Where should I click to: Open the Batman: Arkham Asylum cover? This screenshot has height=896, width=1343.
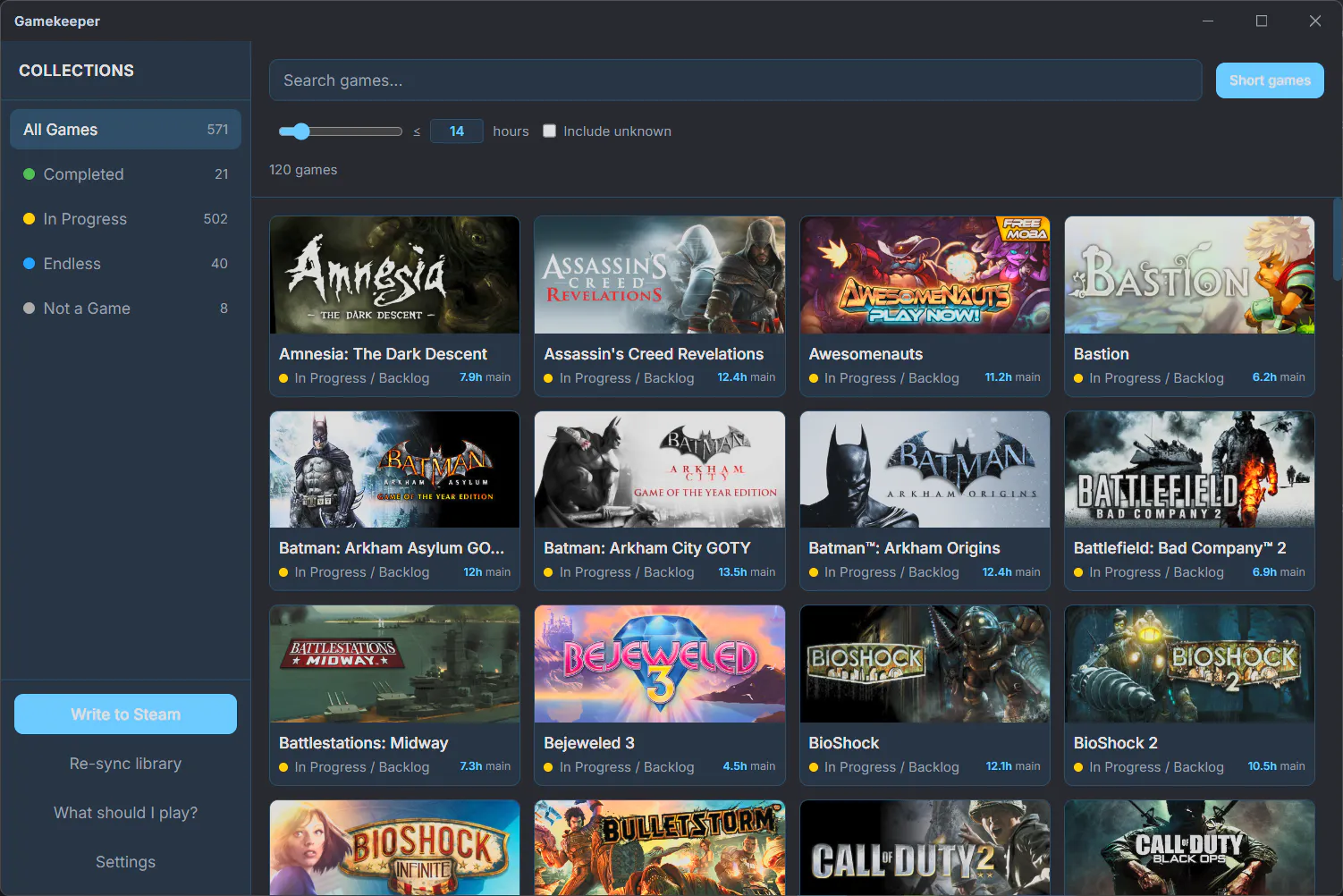point(394,469)
